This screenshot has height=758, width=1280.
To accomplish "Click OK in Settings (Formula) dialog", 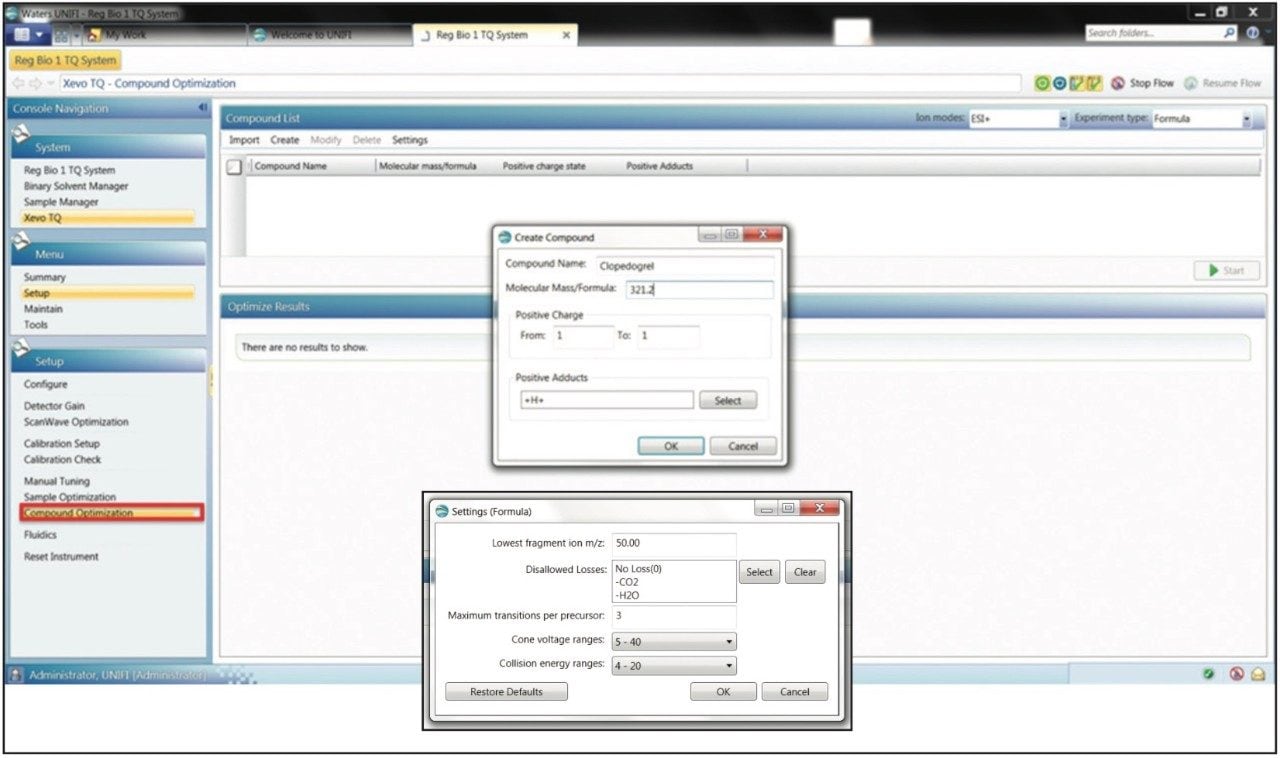I will pos(723,691).
